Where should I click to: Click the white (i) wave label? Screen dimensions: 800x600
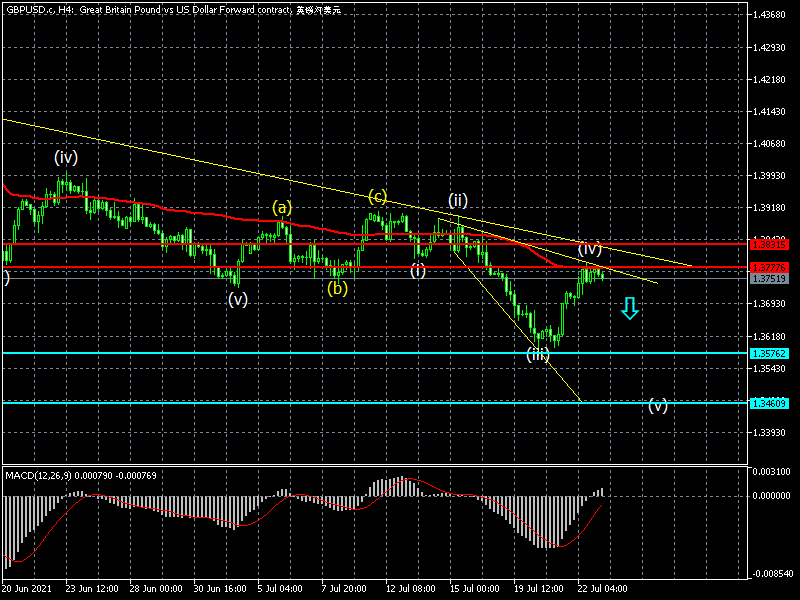[x=418, y=271]
